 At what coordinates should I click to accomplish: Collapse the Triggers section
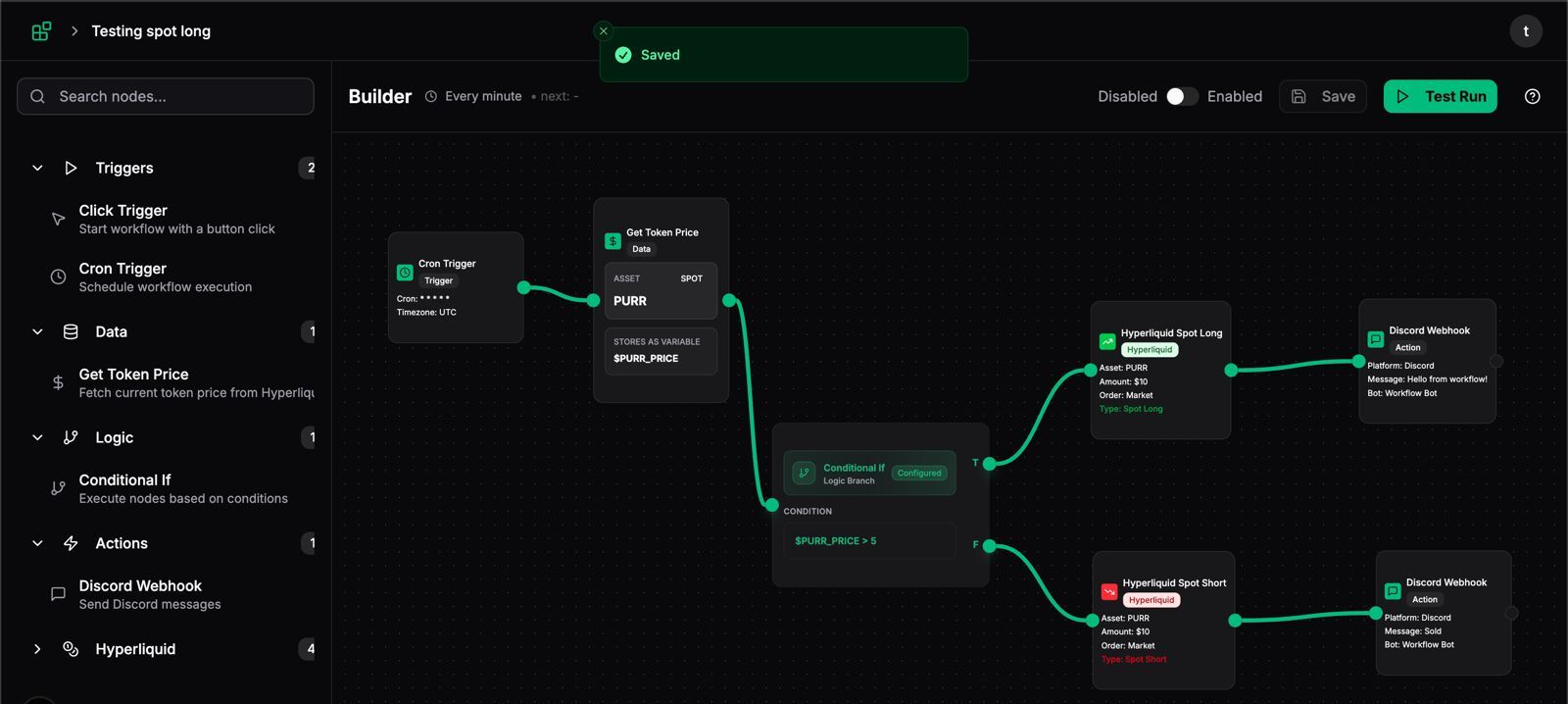click(x=37, y=168)
